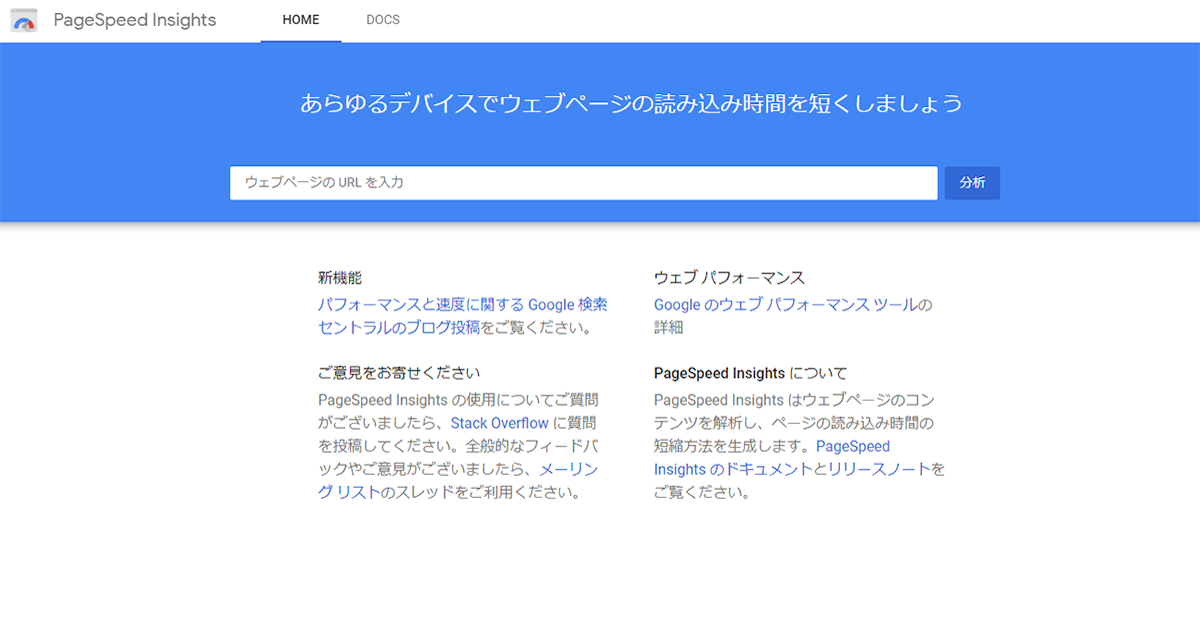Open the リリースノート link
1200x630 pixels.
point(880,469)
